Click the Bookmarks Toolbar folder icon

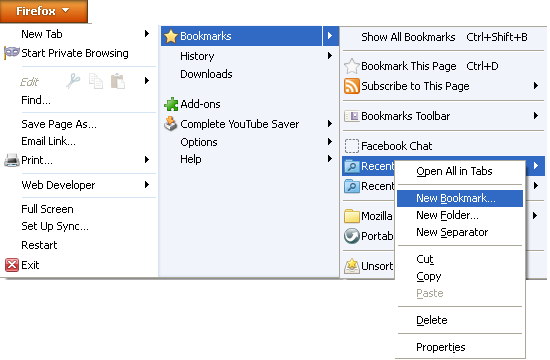[x=351, y=116]
